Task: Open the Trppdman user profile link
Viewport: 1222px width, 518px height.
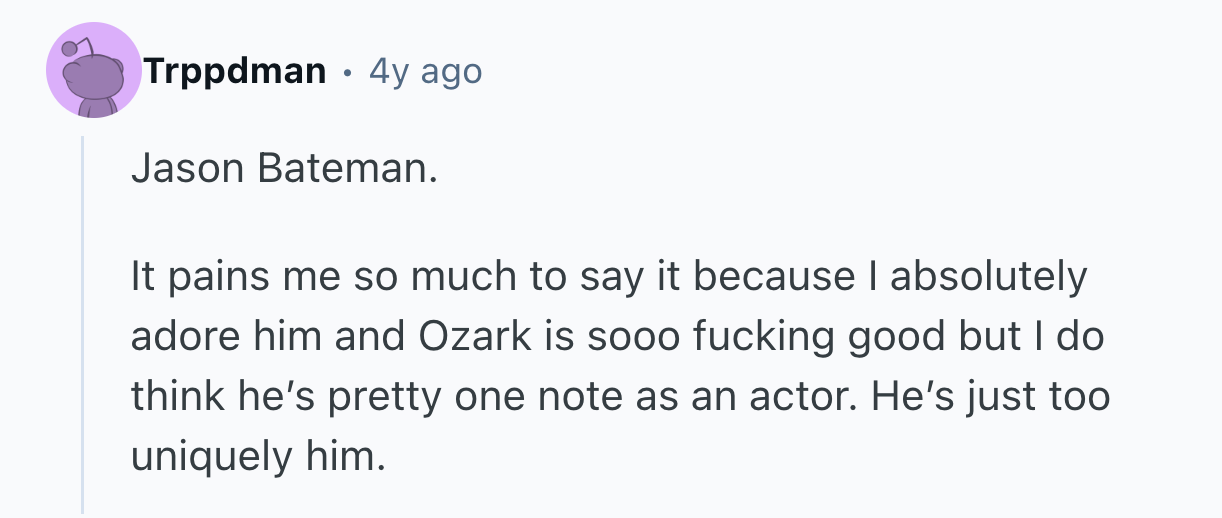Action: (234, 71)
